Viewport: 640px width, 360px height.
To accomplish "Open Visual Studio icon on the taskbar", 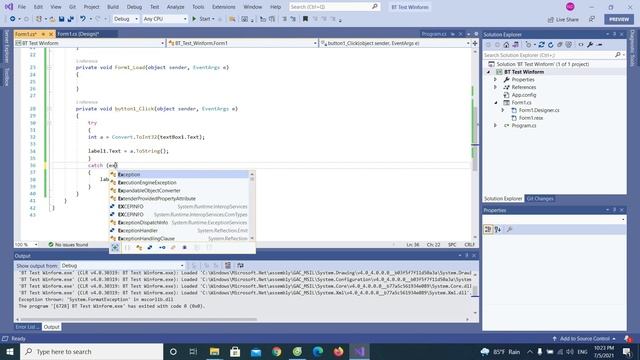I will [359, 351].
